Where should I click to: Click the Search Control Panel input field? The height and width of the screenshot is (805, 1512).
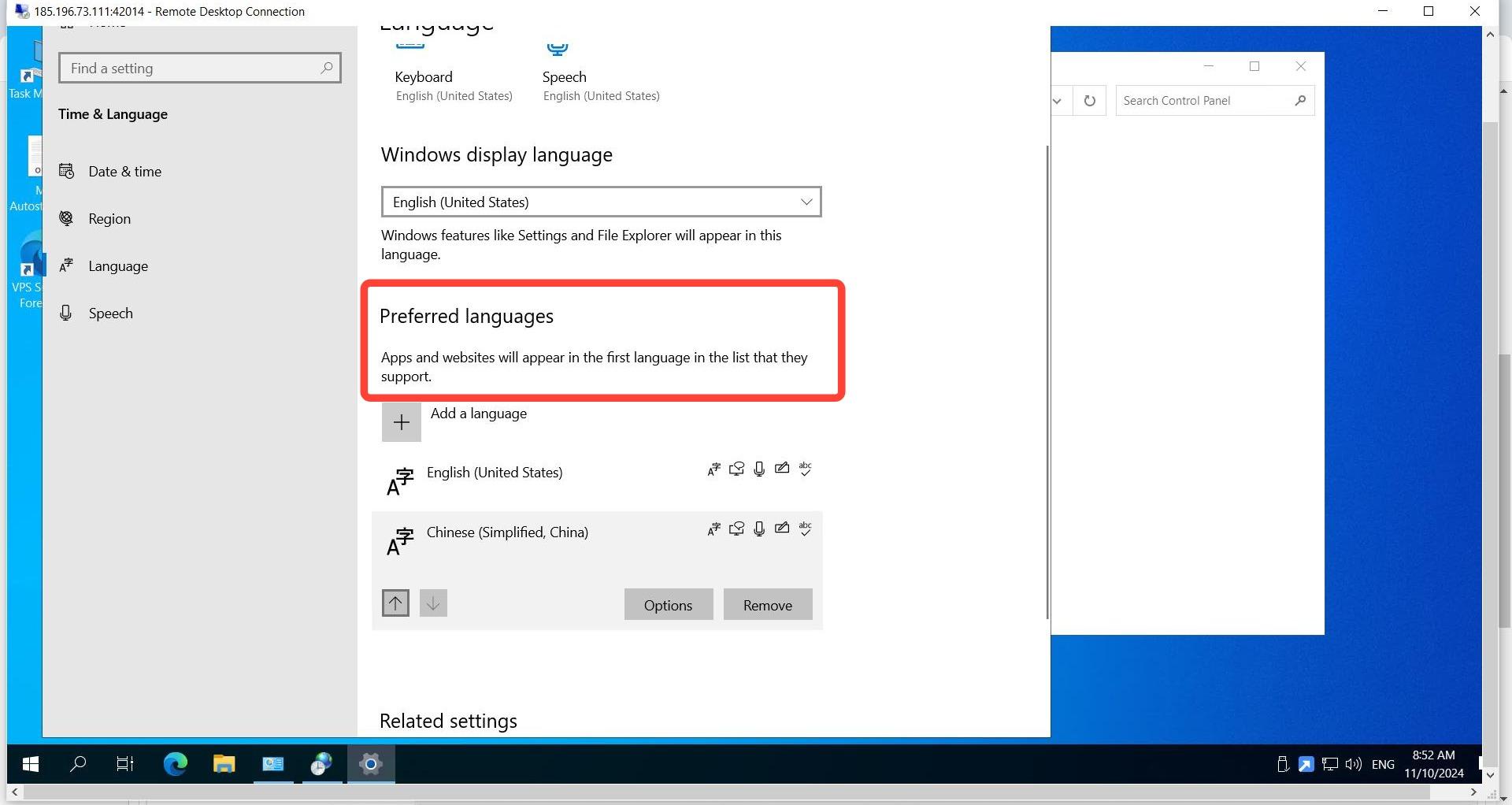tap(1206, 101)
